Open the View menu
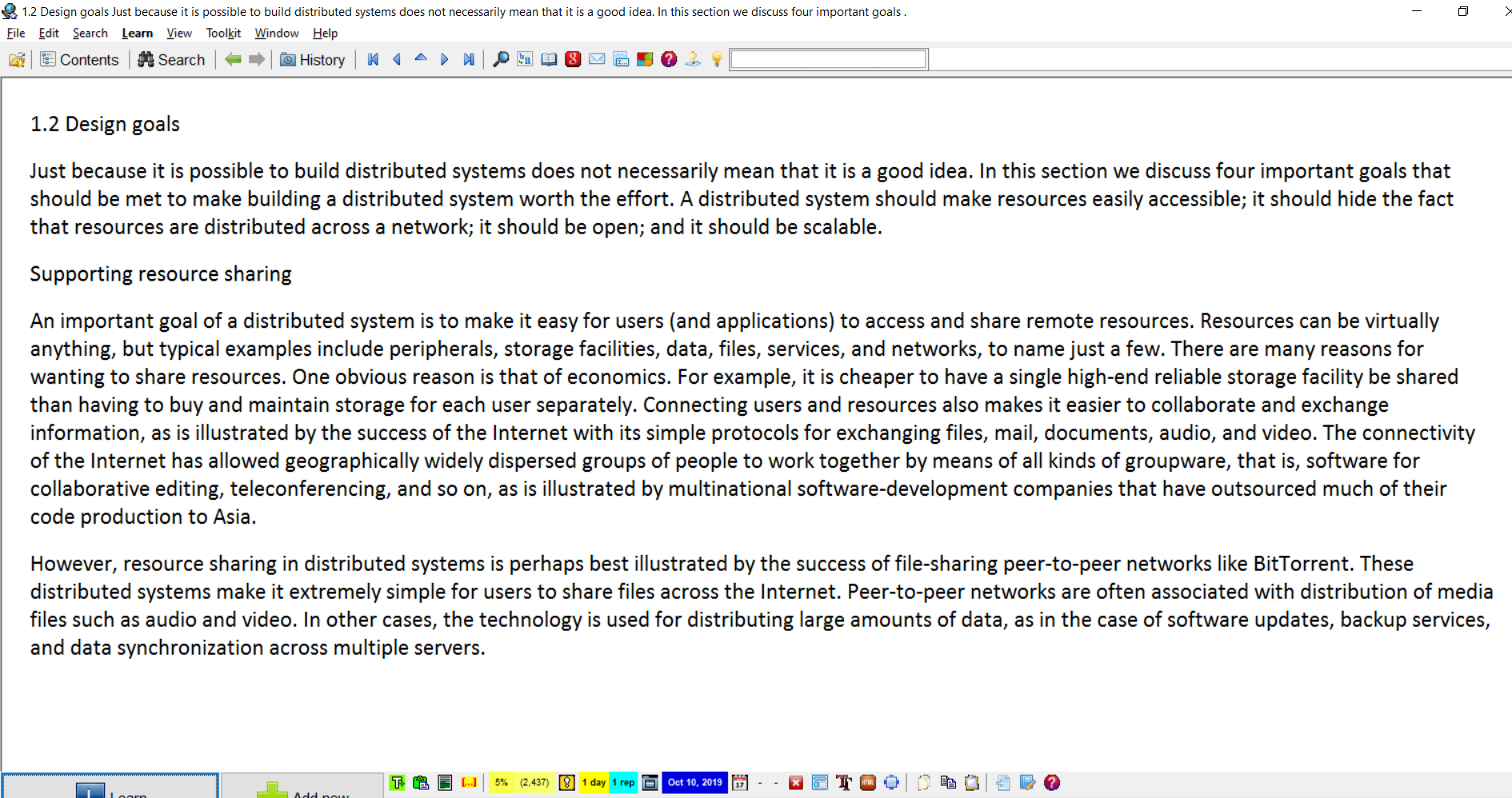This screenshot has height=798, width=1512. (x=179, y=33)
